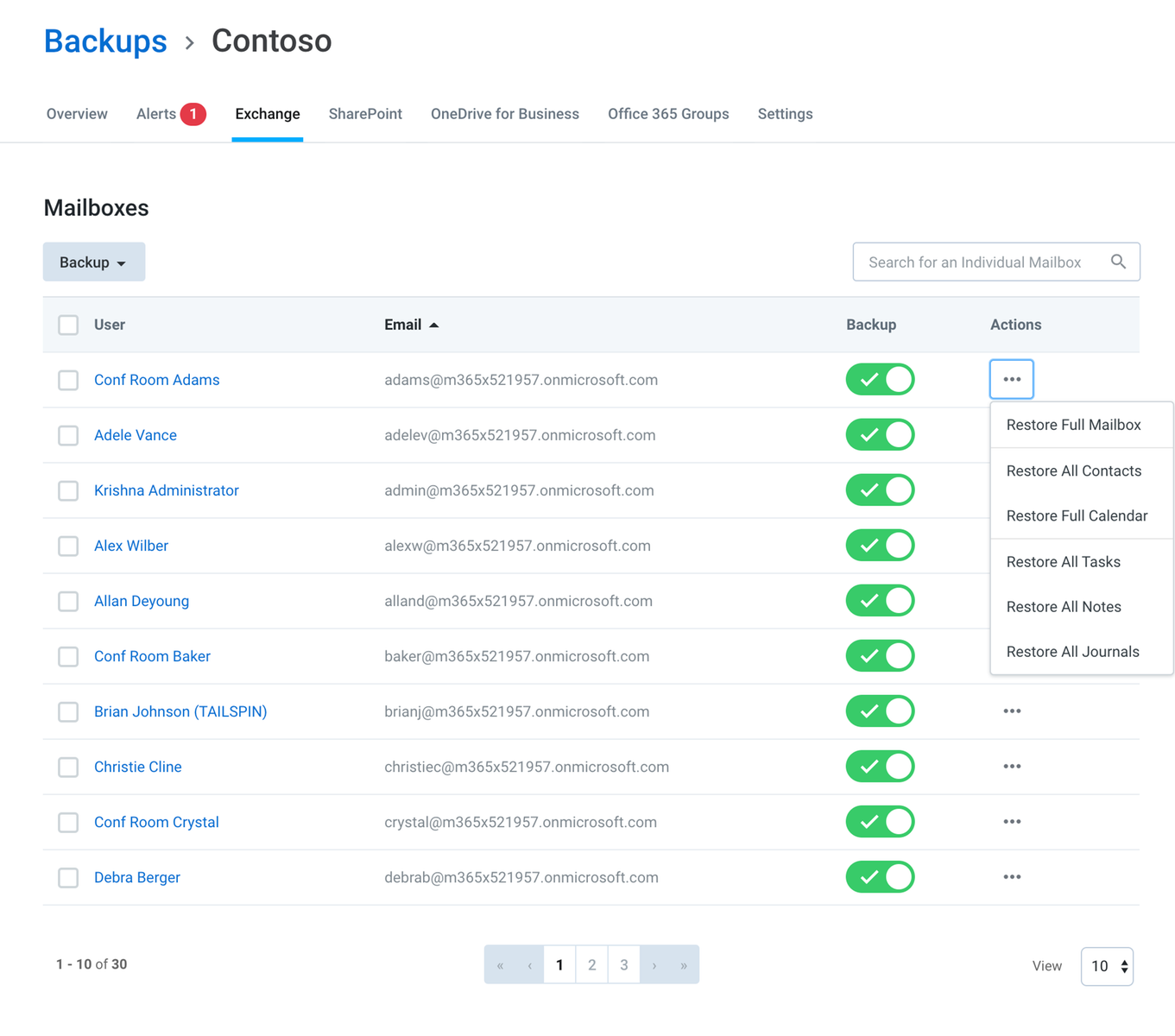Click the mailbox search input field
Viewport: 1175px width, 1036px height.
[x=976, y=262]
